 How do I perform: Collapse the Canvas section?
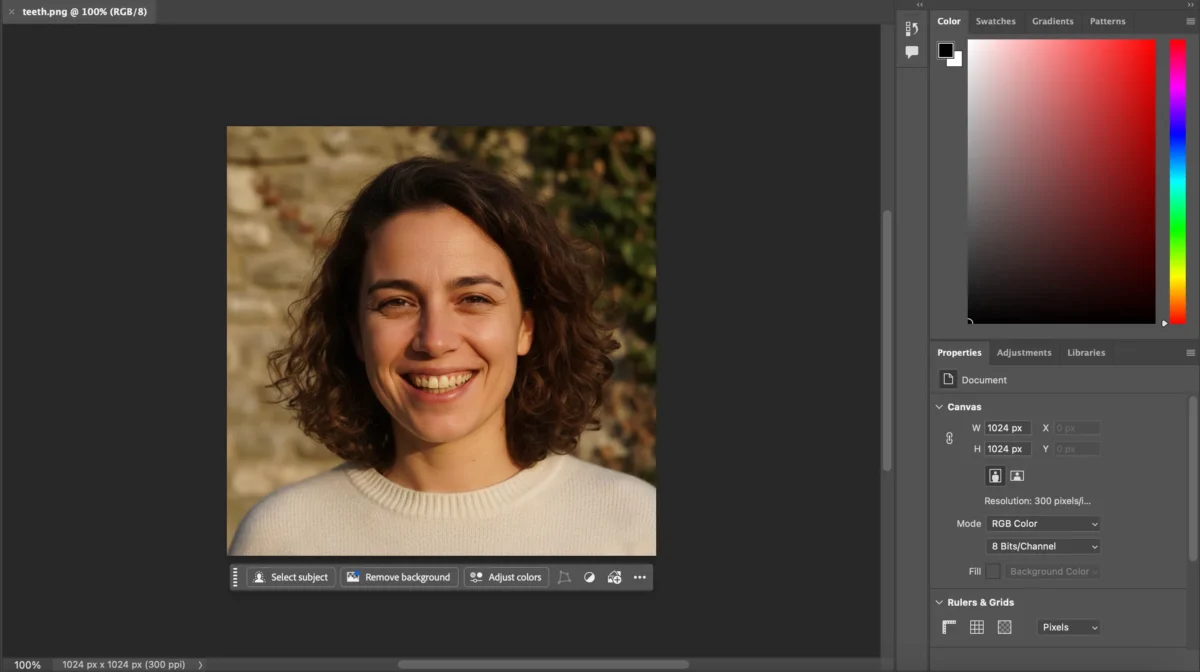(939, 407)
